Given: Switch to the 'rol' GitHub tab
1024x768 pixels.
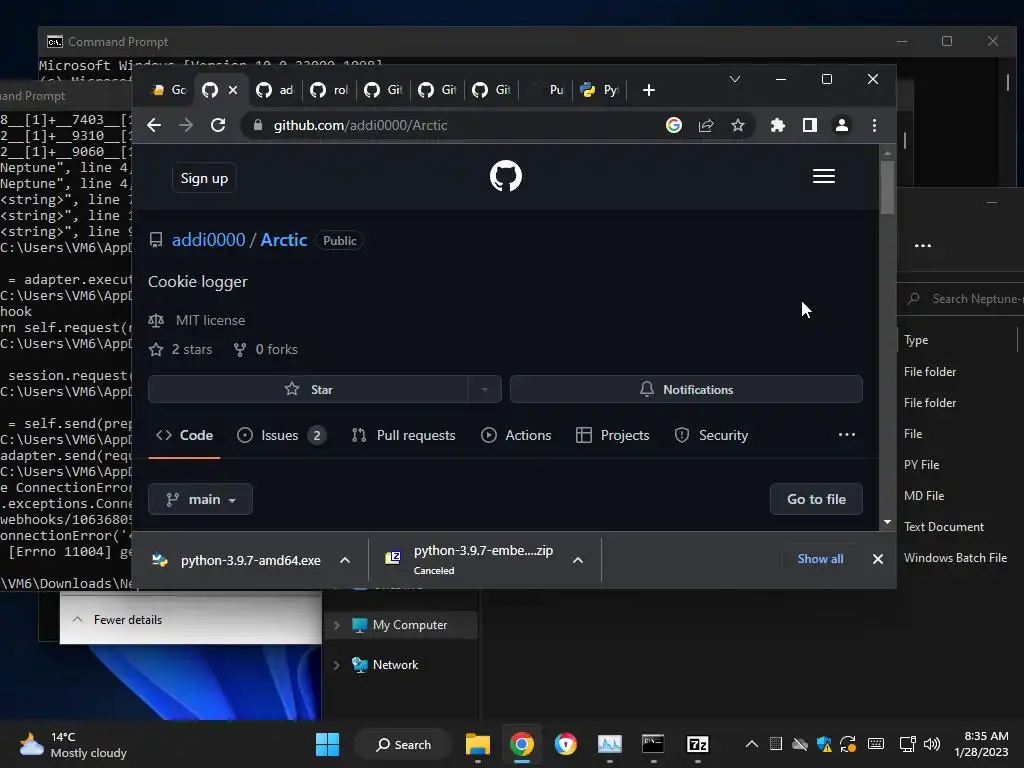Looking at the screenshot, I should (x=328, y=90).
